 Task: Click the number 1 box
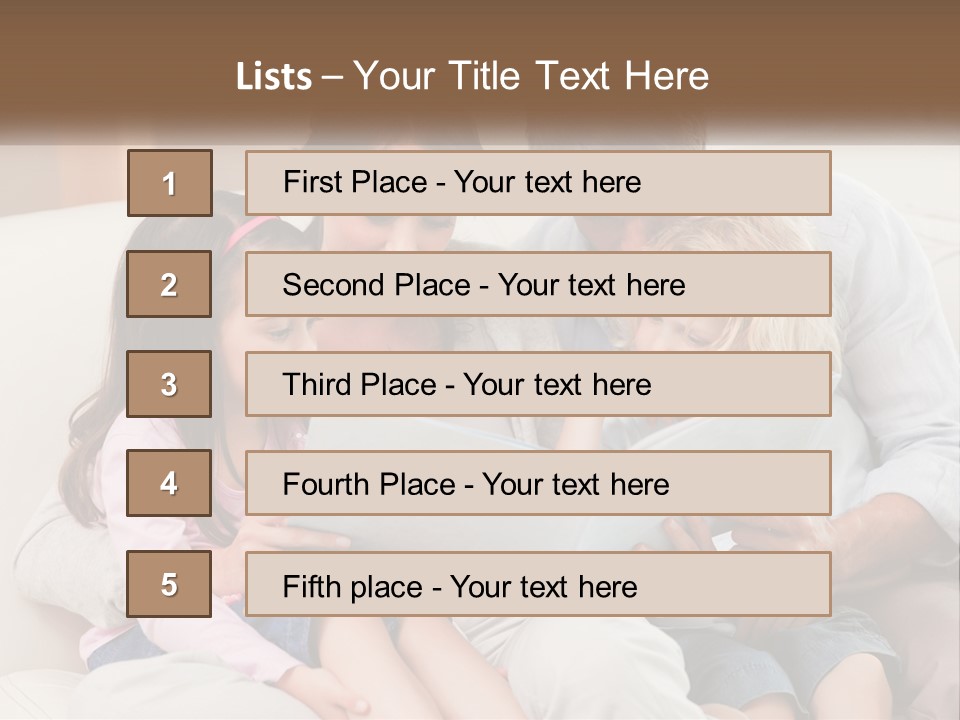click(x=169, y=183)
